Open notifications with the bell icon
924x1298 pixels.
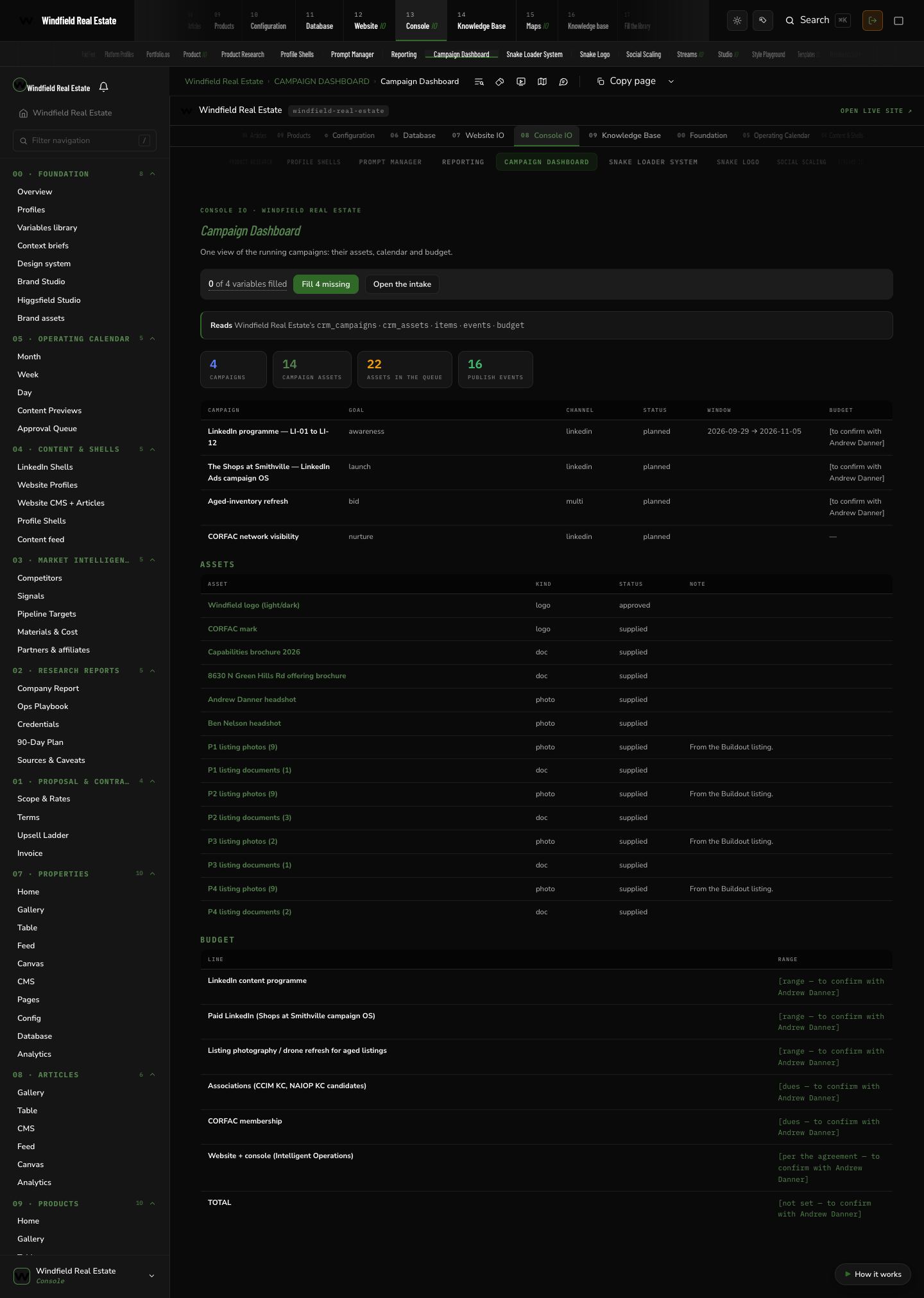click(103, 87)
